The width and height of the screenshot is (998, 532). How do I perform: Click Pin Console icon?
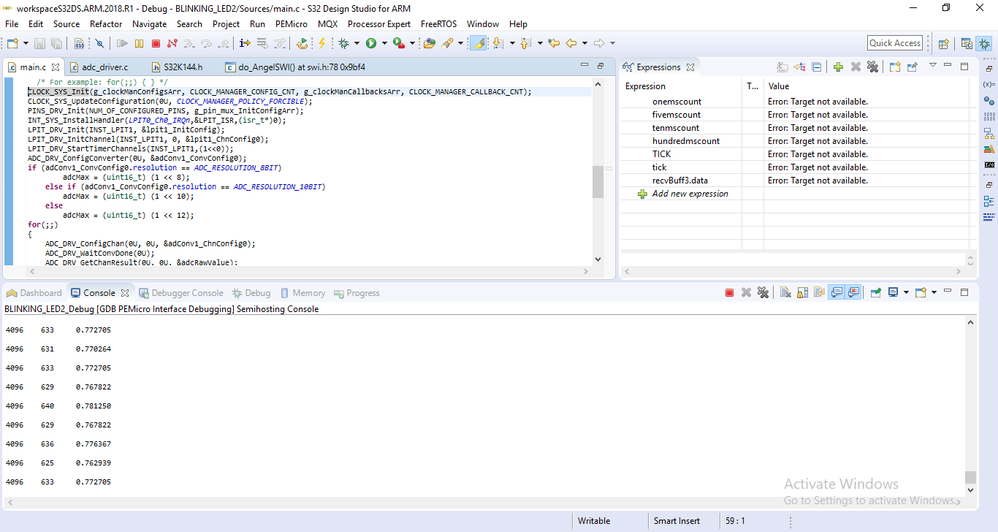click(876, 293)
